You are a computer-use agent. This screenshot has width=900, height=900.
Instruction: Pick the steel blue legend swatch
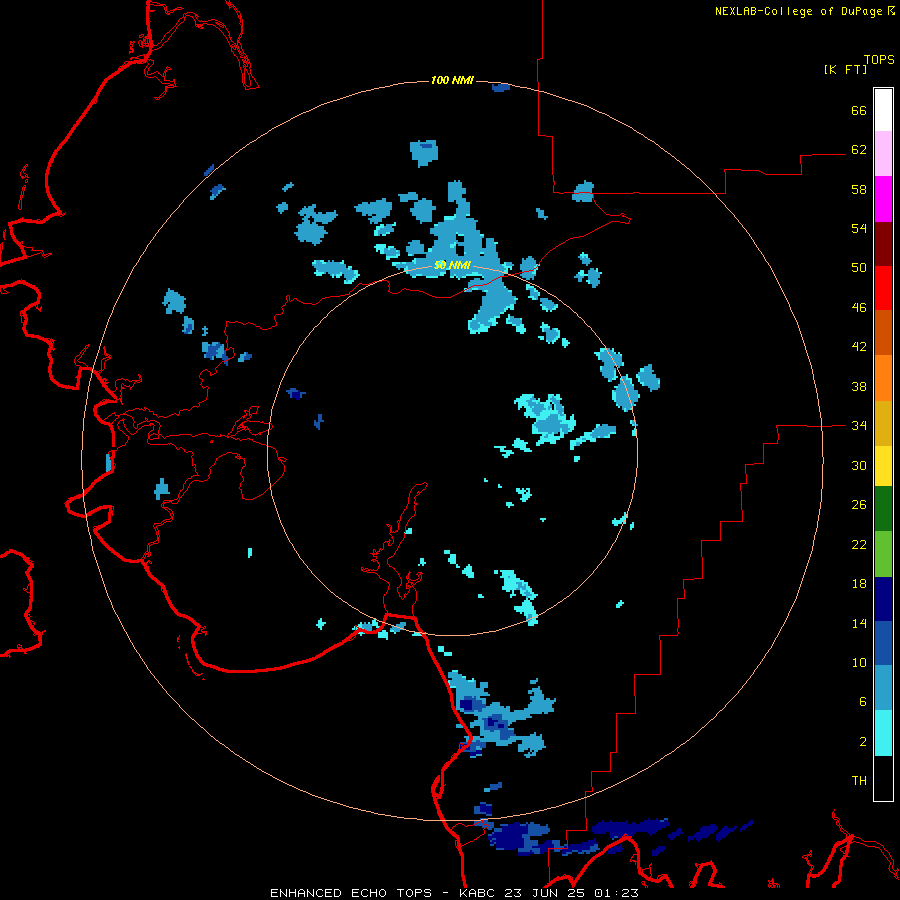point(883,688)
